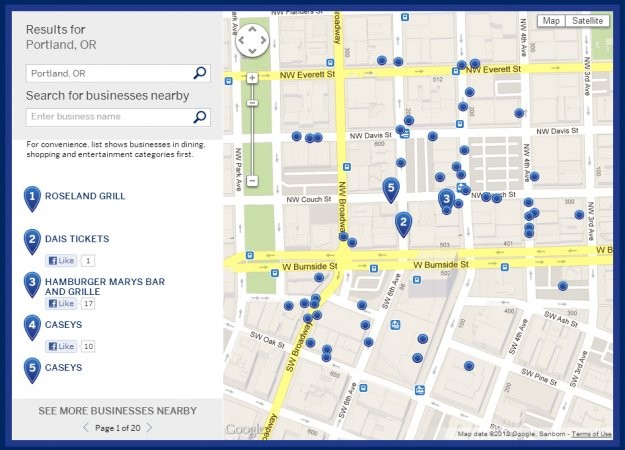
Task: Open the DAIS TICKETS listing
Action: tap(77, 239)
